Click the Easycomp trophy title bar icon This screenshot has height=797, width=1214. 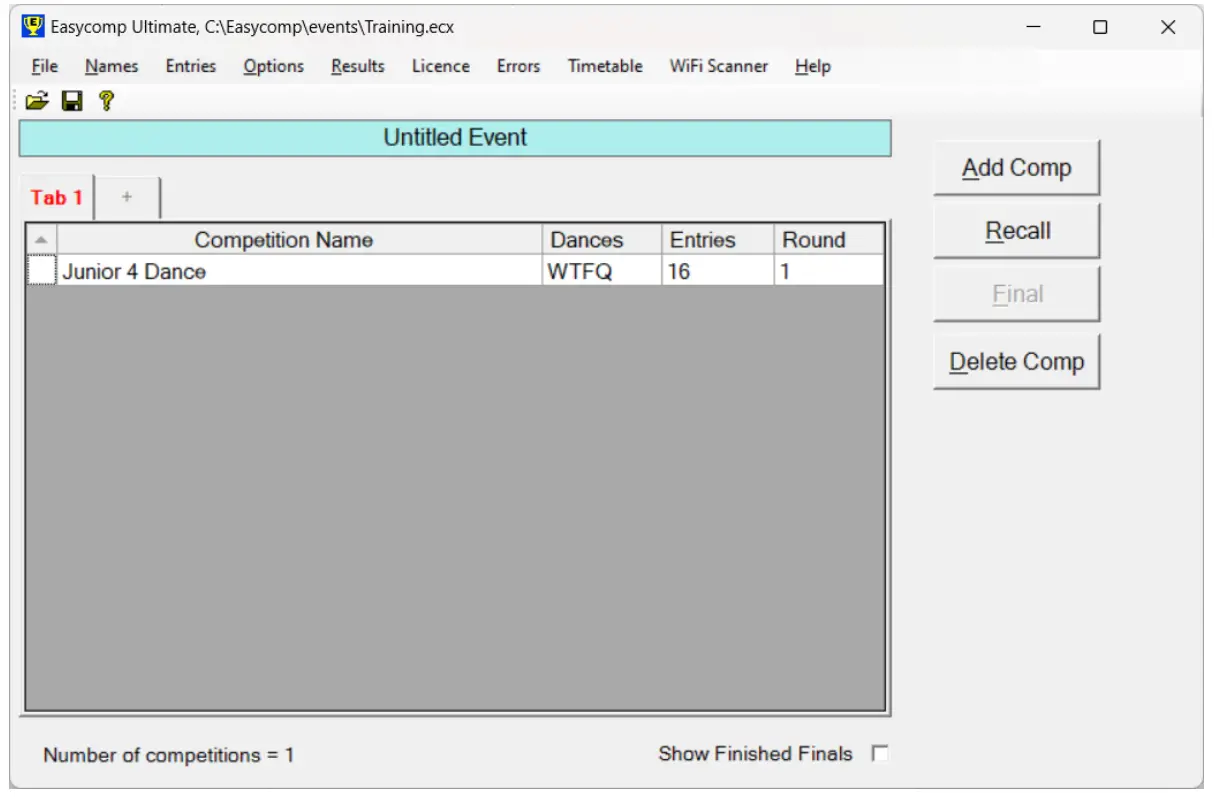(x=33, y=27)
